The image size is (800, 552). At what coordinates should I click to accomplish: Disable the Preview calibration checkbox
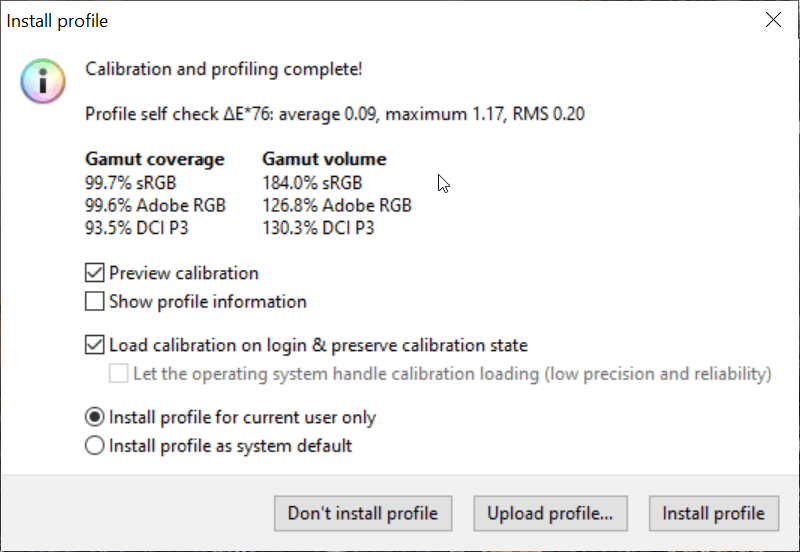coord(95,273)
